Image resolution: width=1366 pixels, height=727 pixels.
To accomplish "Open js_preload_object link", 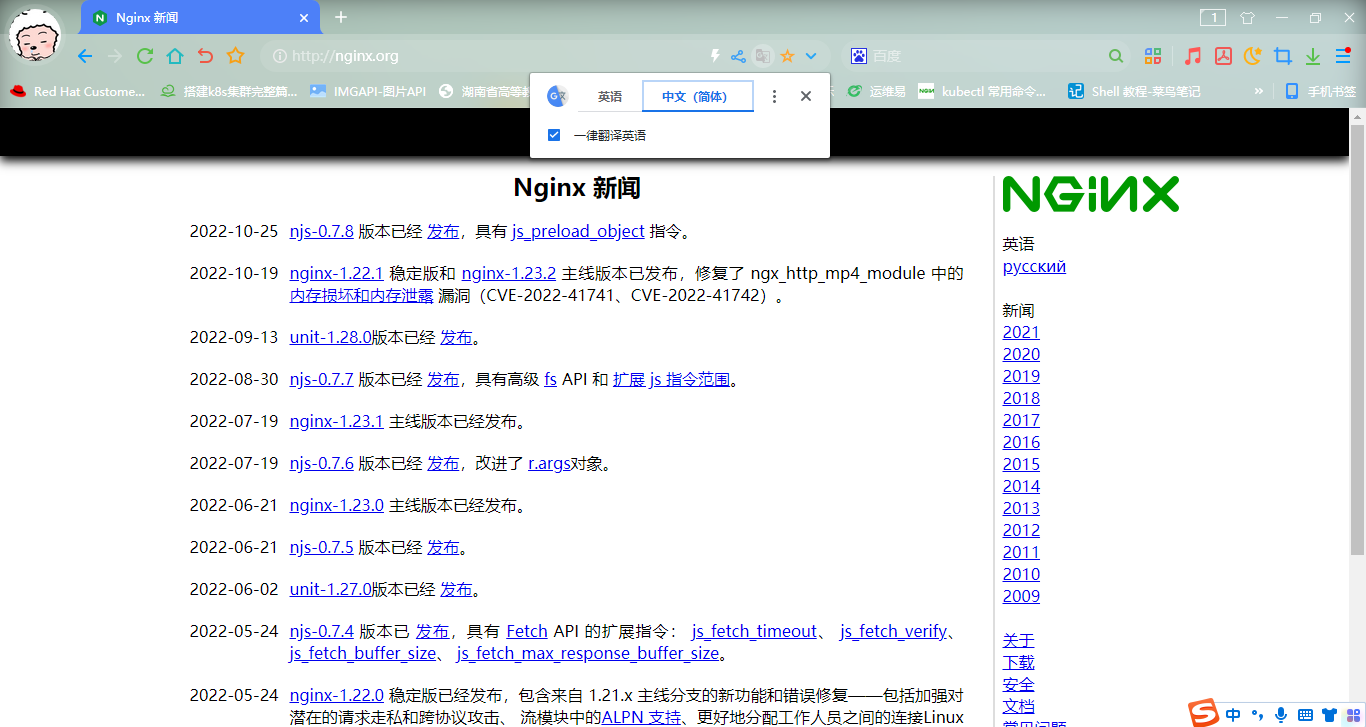I will [x=578, y=231].
